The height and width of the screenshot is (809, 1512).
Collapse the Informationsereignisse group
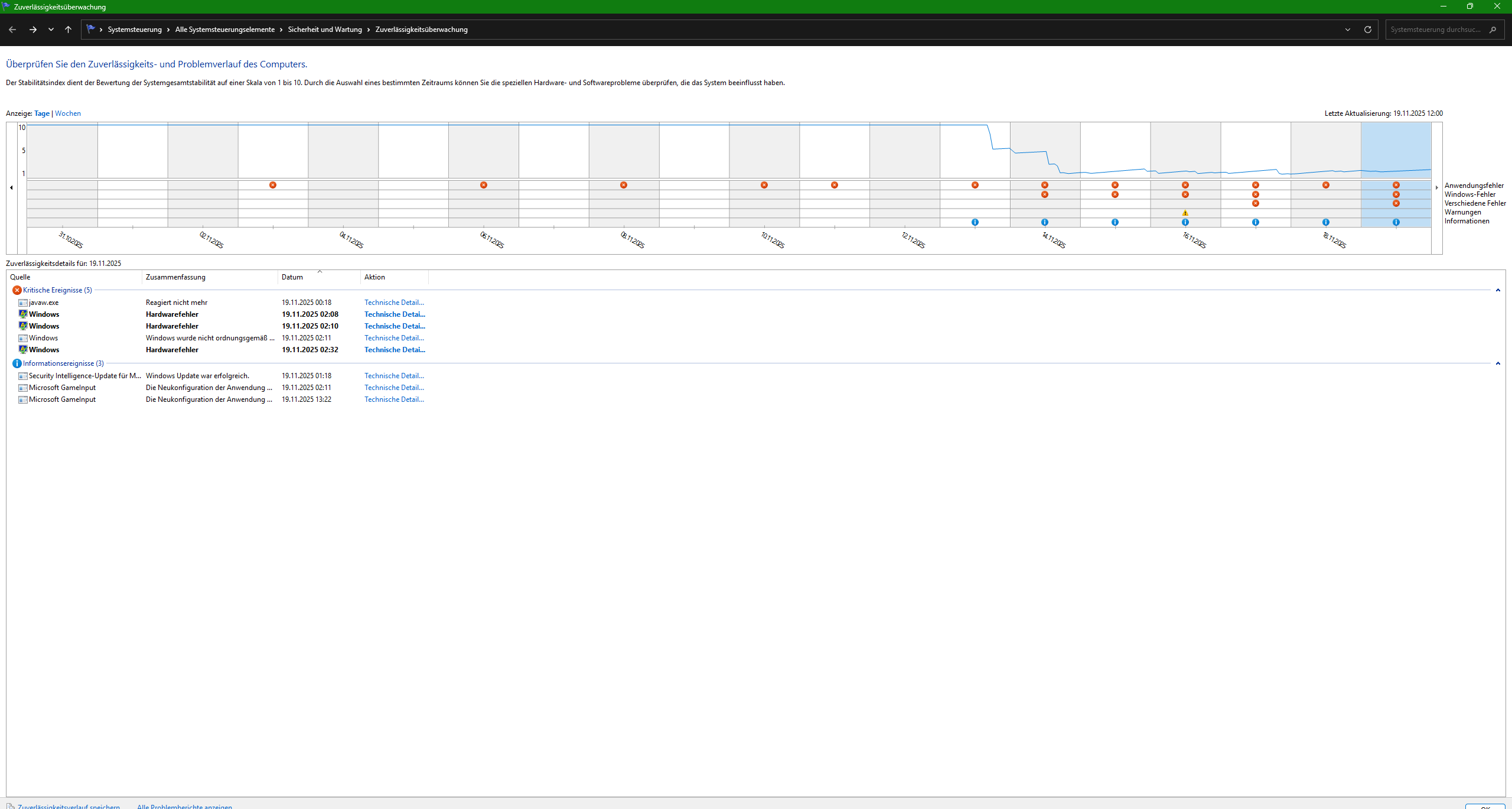(x=1497, y=363)
